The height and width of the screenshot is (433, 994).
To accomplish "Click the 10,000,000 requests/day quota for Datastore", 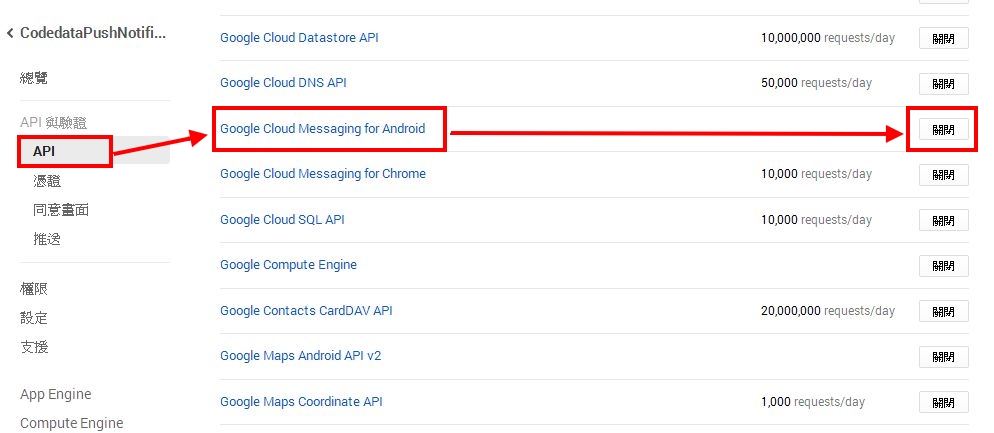I will (x=828, y=37).
